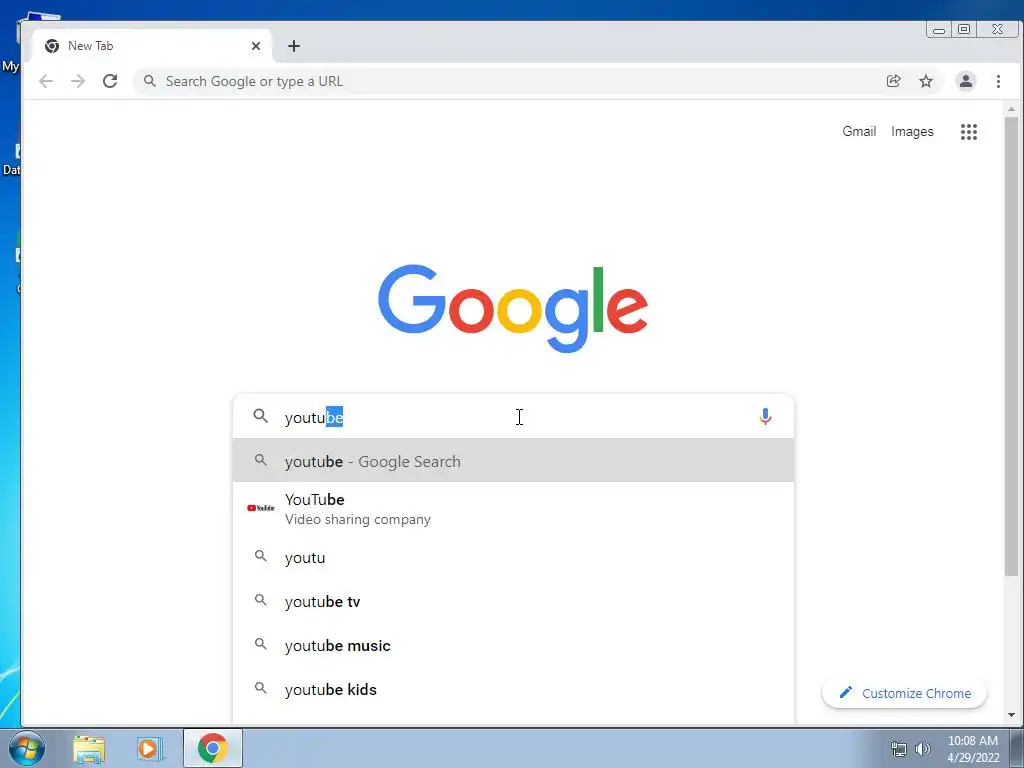Image resolution: width=1024 pixels, height=768 pixels.
Task: Open a new tab with plus button
Action: pos(294,46)
